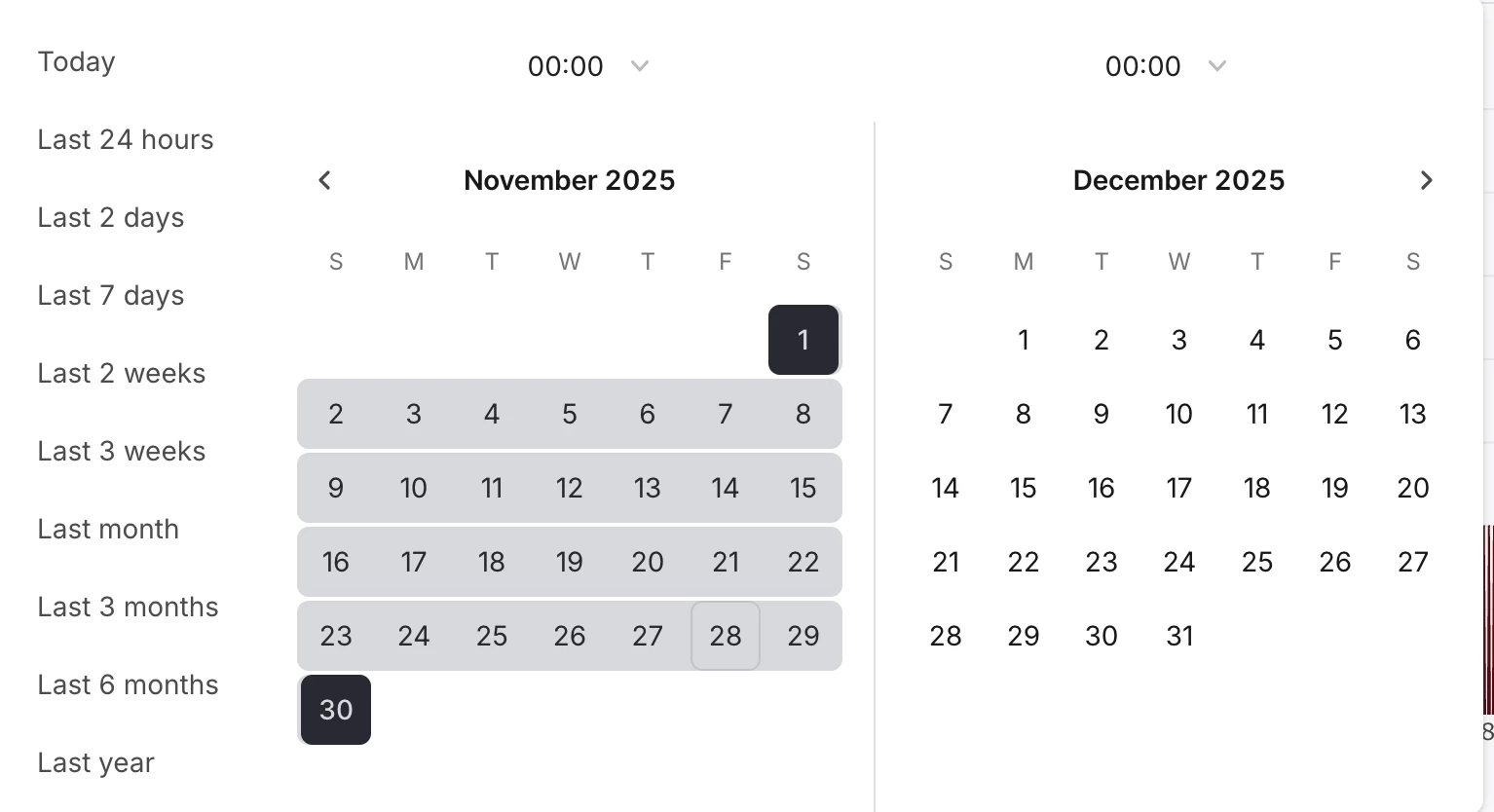Click the November 2025 month heading
Viewport: 1494px width, 812px height.
coord(569,180)
